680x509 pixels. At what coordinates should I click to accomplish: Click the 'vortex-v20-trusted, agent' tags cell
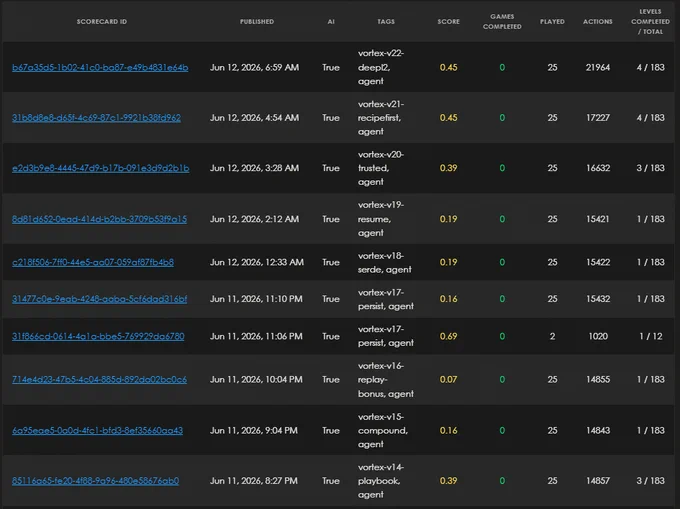point(381,168)
